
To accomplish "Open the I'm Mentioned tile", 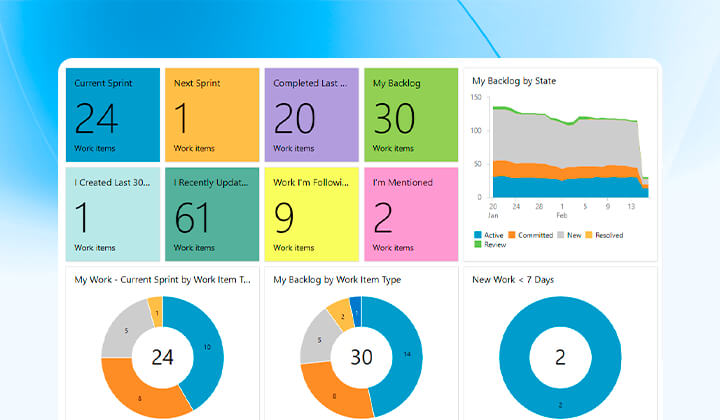I will pos(411,214).
